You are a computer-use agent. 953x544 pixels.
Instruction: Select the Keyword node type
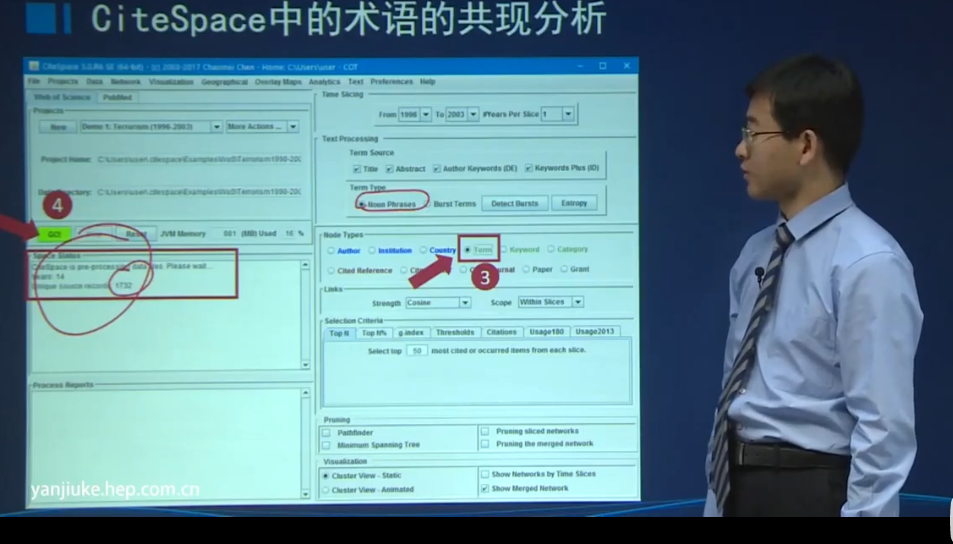503,249
